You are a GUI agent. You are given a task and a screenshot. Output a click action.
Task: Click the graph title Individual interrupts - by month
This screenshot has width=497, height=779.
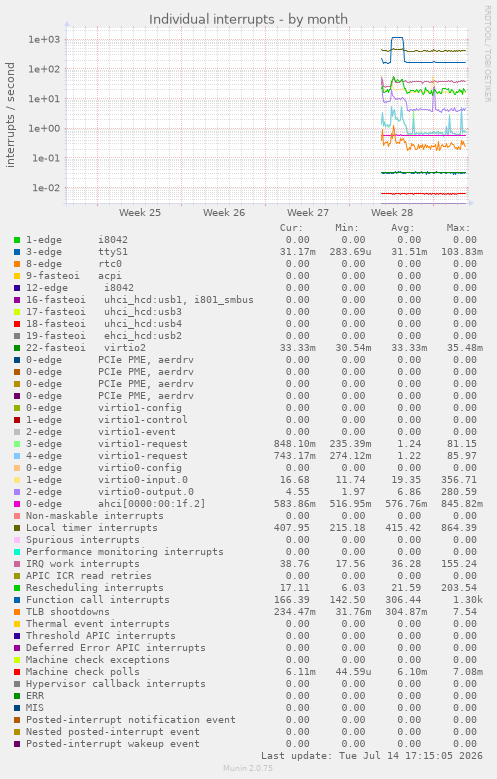tap(248, 19)
